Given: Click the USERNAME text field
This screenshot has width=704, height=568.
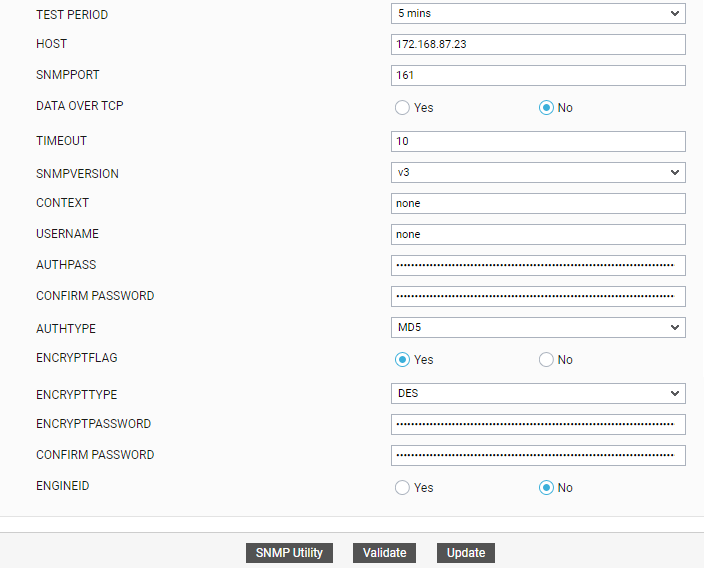Looking at the screenshot, I should pyautogui.click(x=538, y=235).
